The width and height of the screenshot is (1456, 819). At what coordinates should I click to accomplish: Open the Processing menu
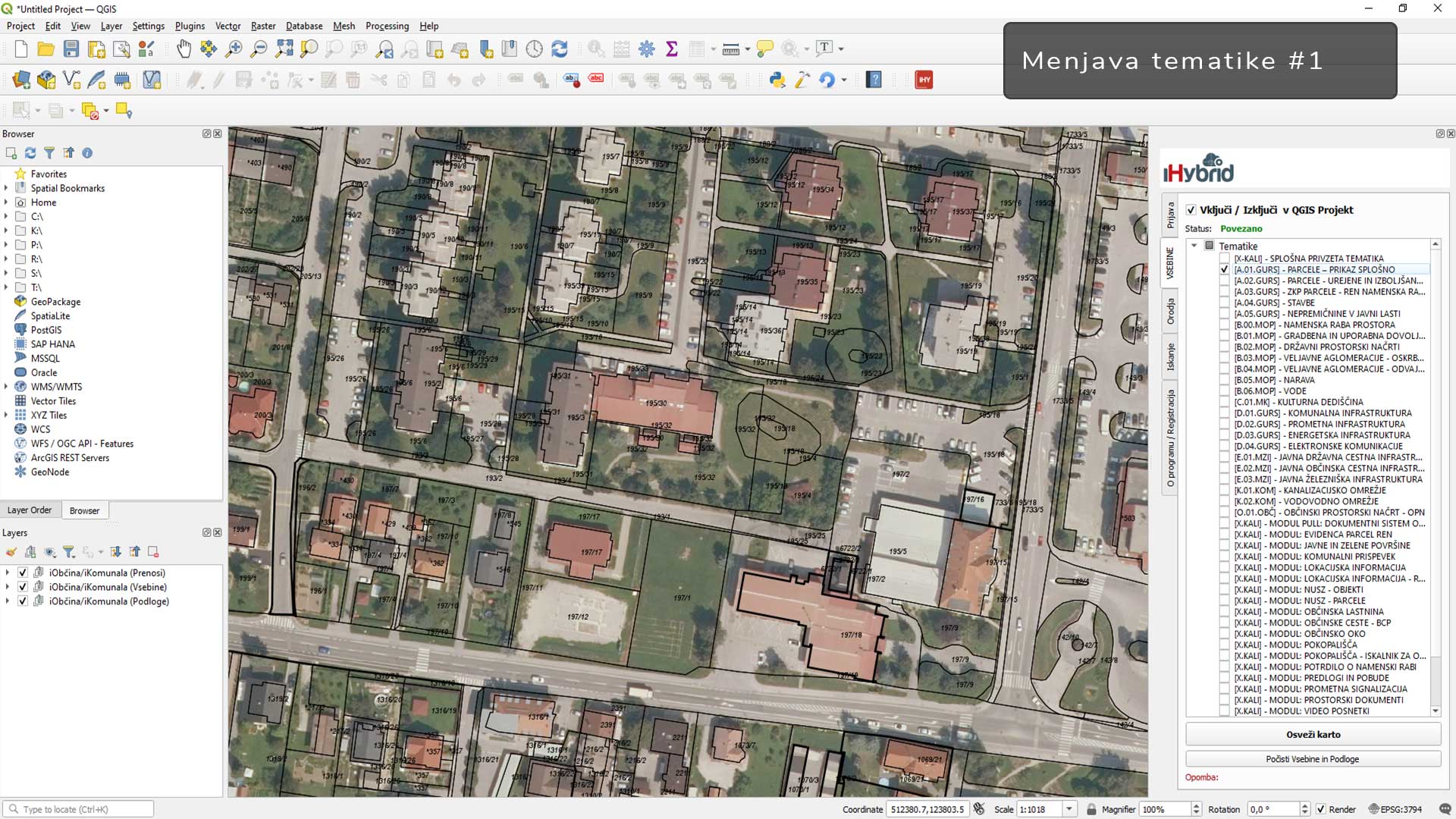pyautogui.click(x=387, y=26)
